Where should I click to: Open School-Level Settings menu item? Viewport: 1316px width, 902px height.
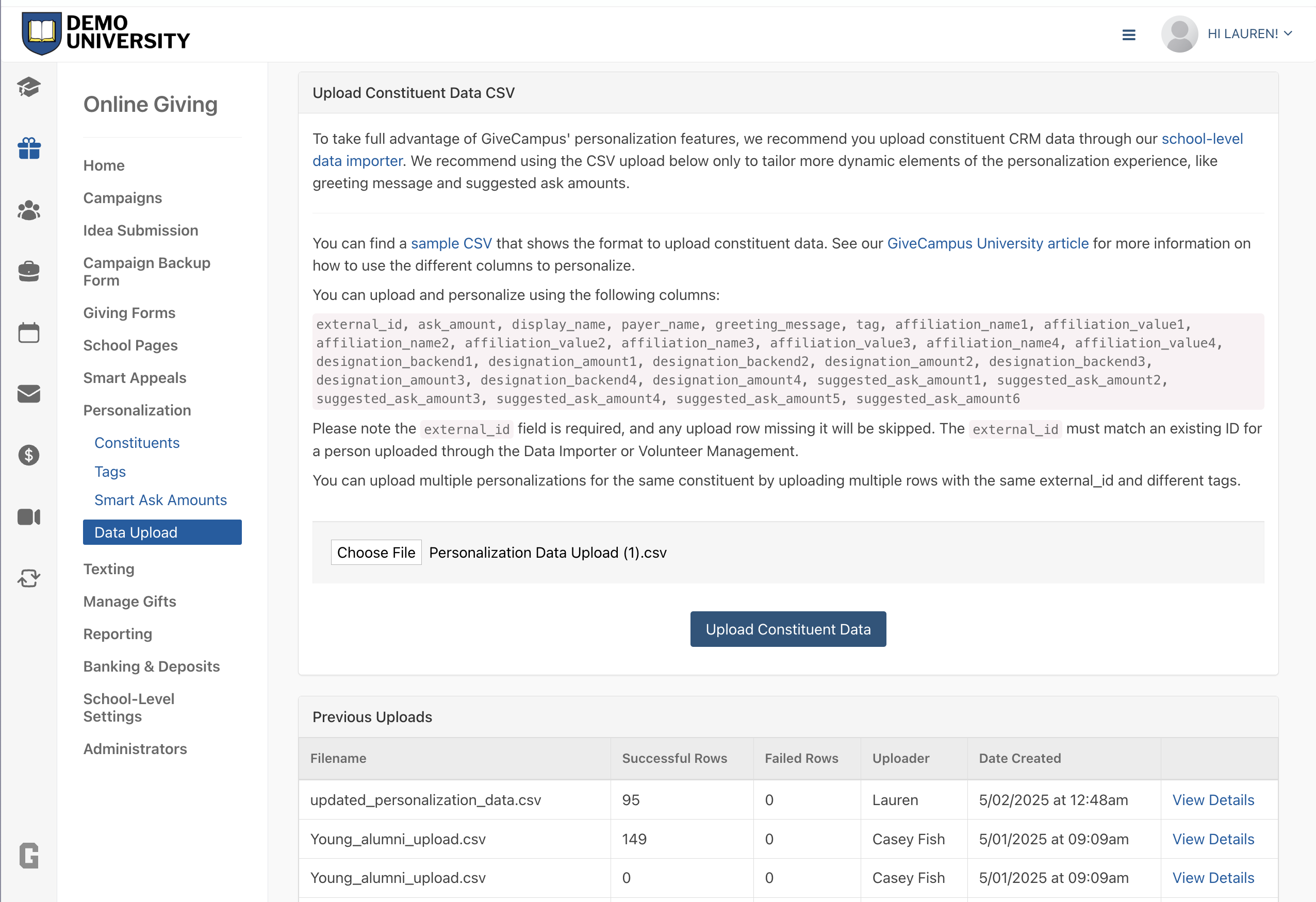coord(128,707)
